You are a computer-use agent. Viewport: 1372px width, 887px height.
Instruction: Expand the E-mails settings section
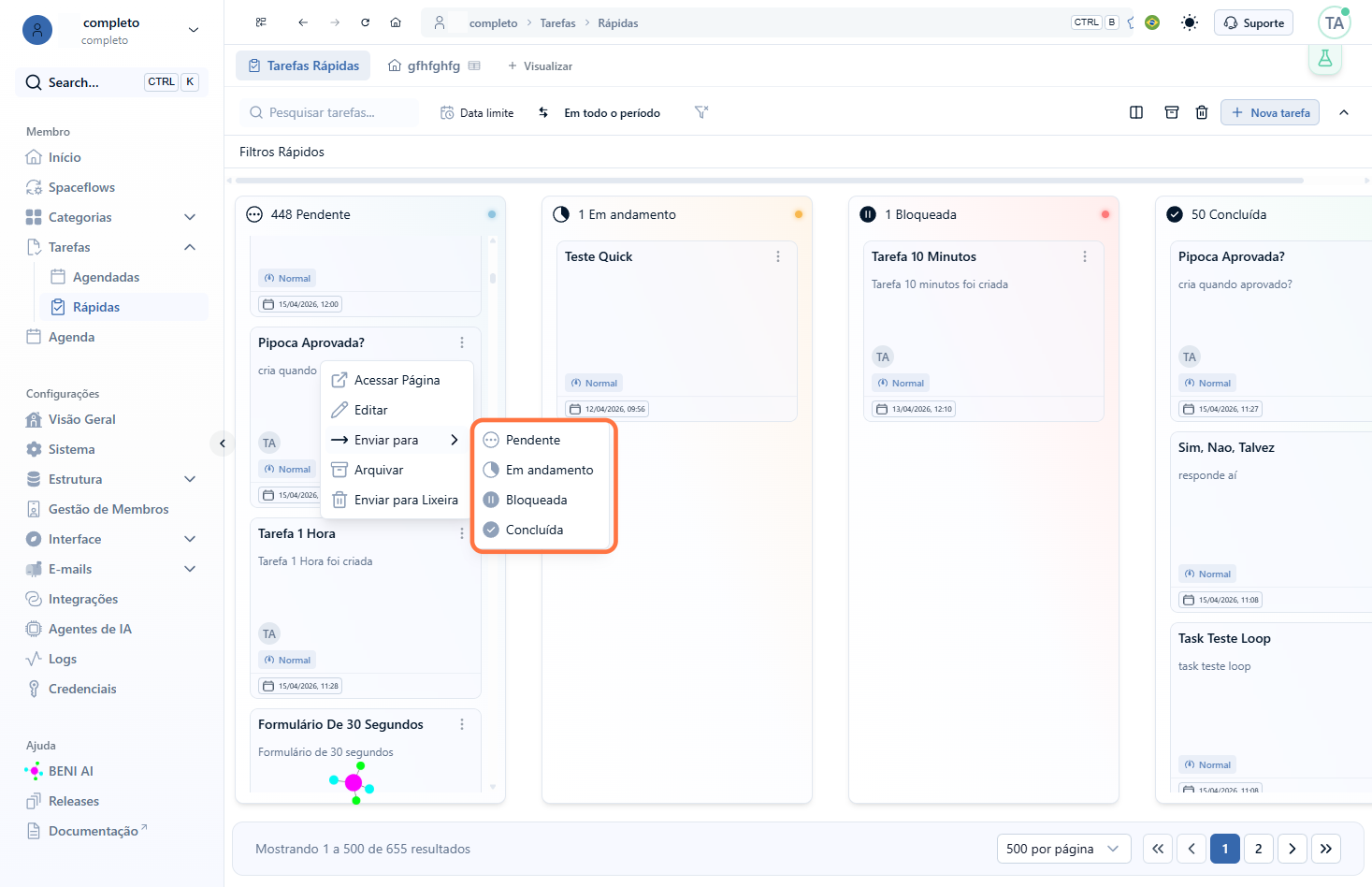click(x=190, y=569)
